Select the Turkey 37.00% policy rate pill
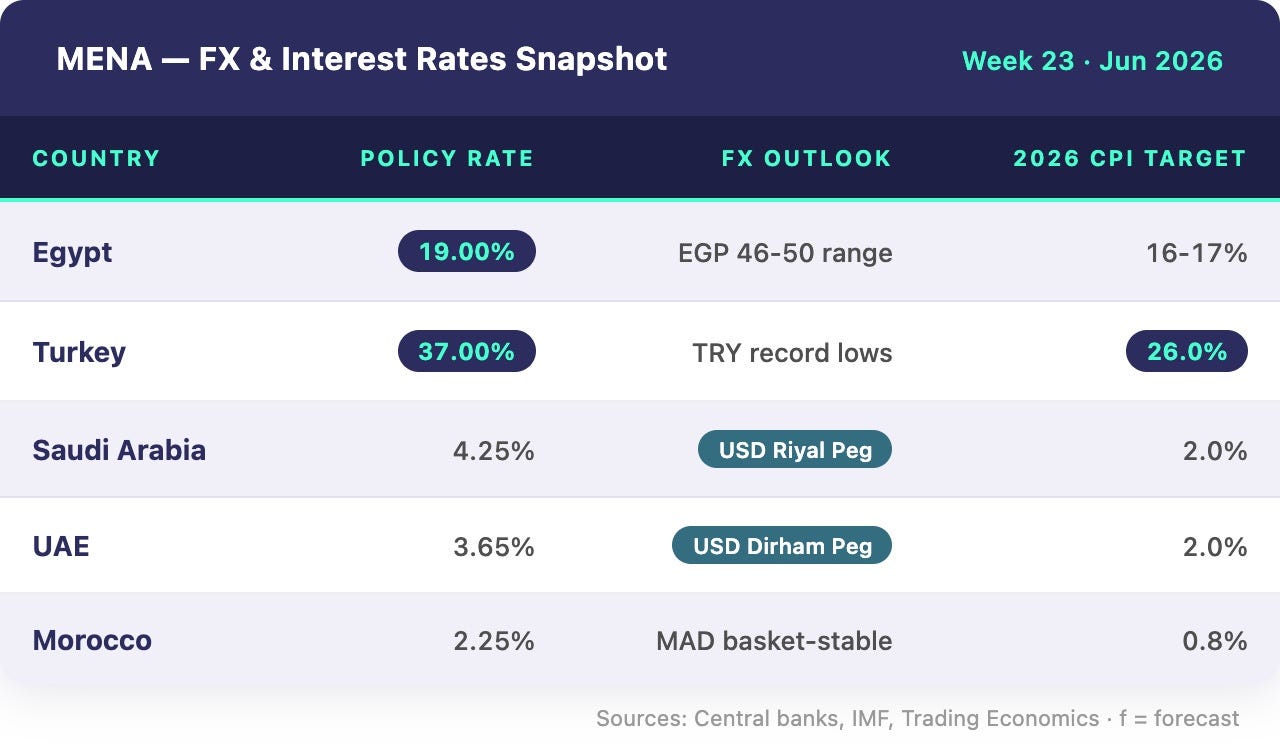 click(467, 351)
